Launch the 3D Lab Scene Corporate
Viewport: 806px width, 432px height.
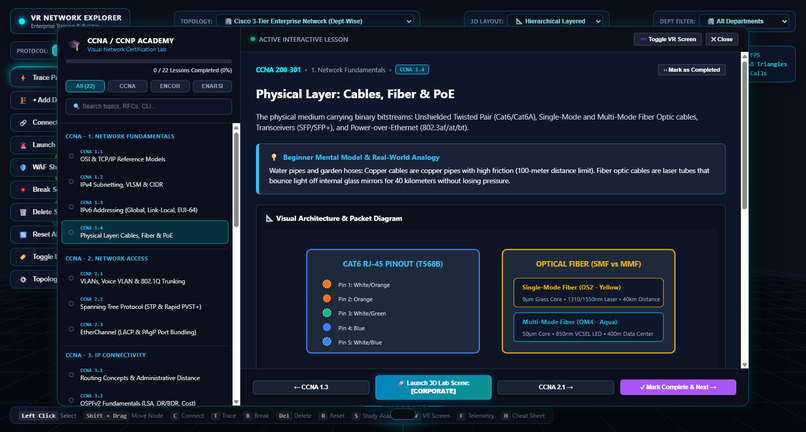coord(433,387)
